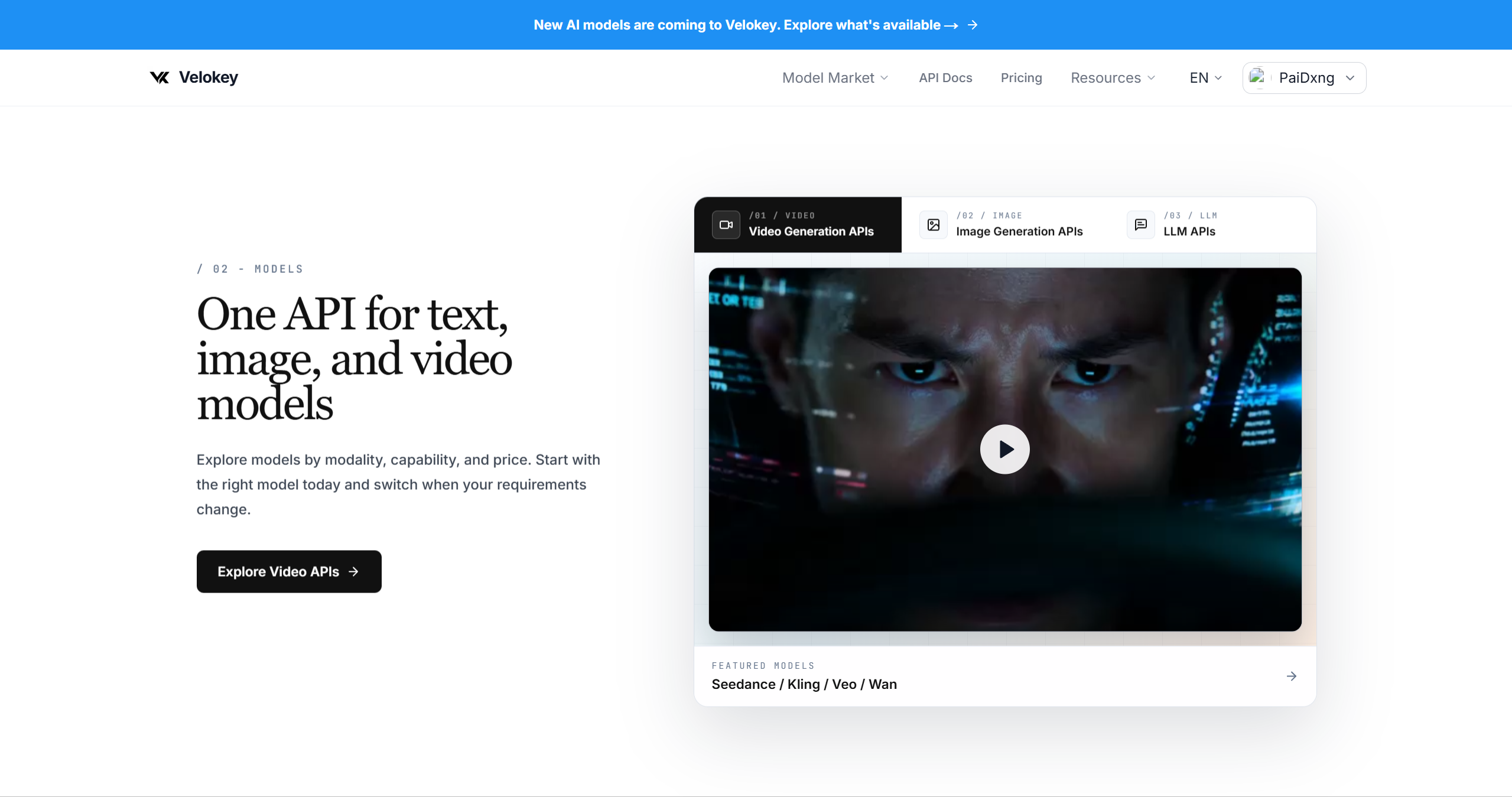Click the chat bubble LLM icon
The image size is (1512, 797).
pos(1141,225)
